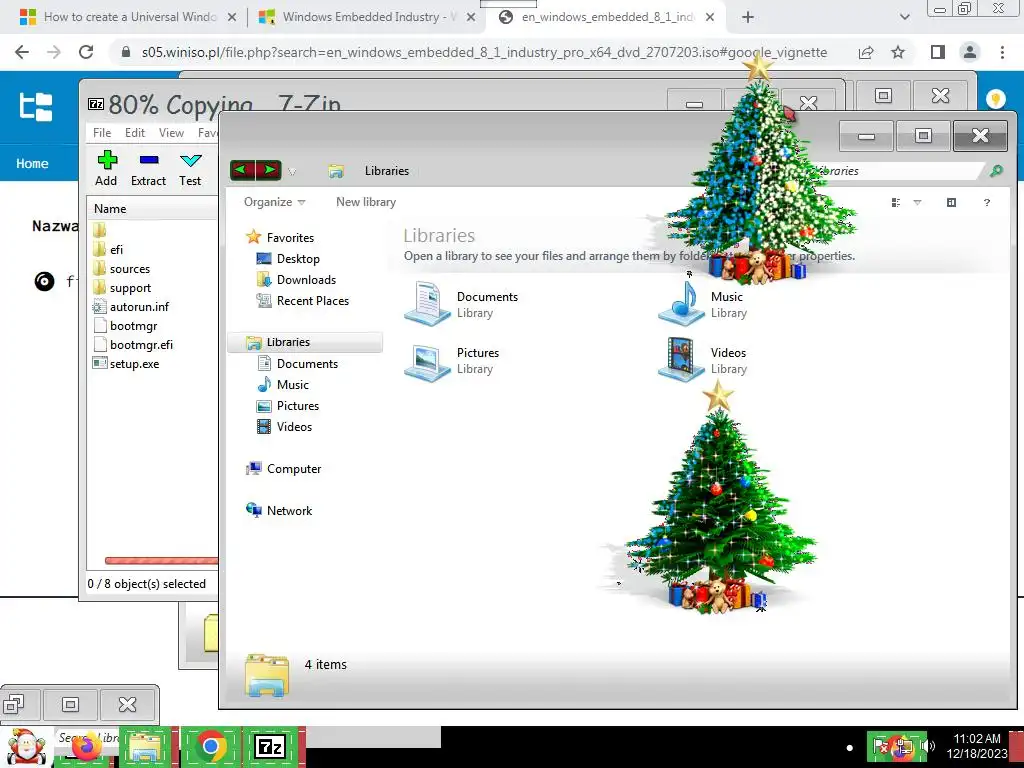Open recent locations dropdown beside nav arrows
Image resolution: width=1024 pixels, height=768 pixels.
tap(292, 172)
